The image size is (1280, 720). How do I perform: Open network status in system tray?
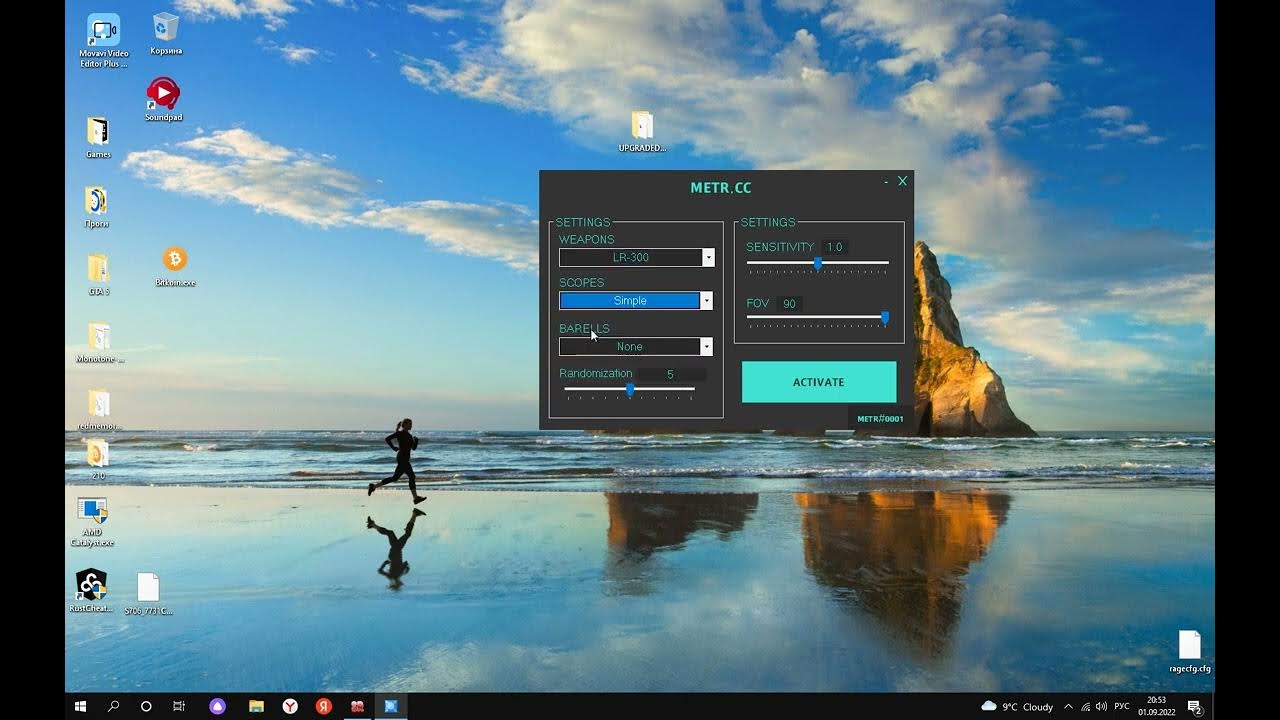click(1085, 706)
